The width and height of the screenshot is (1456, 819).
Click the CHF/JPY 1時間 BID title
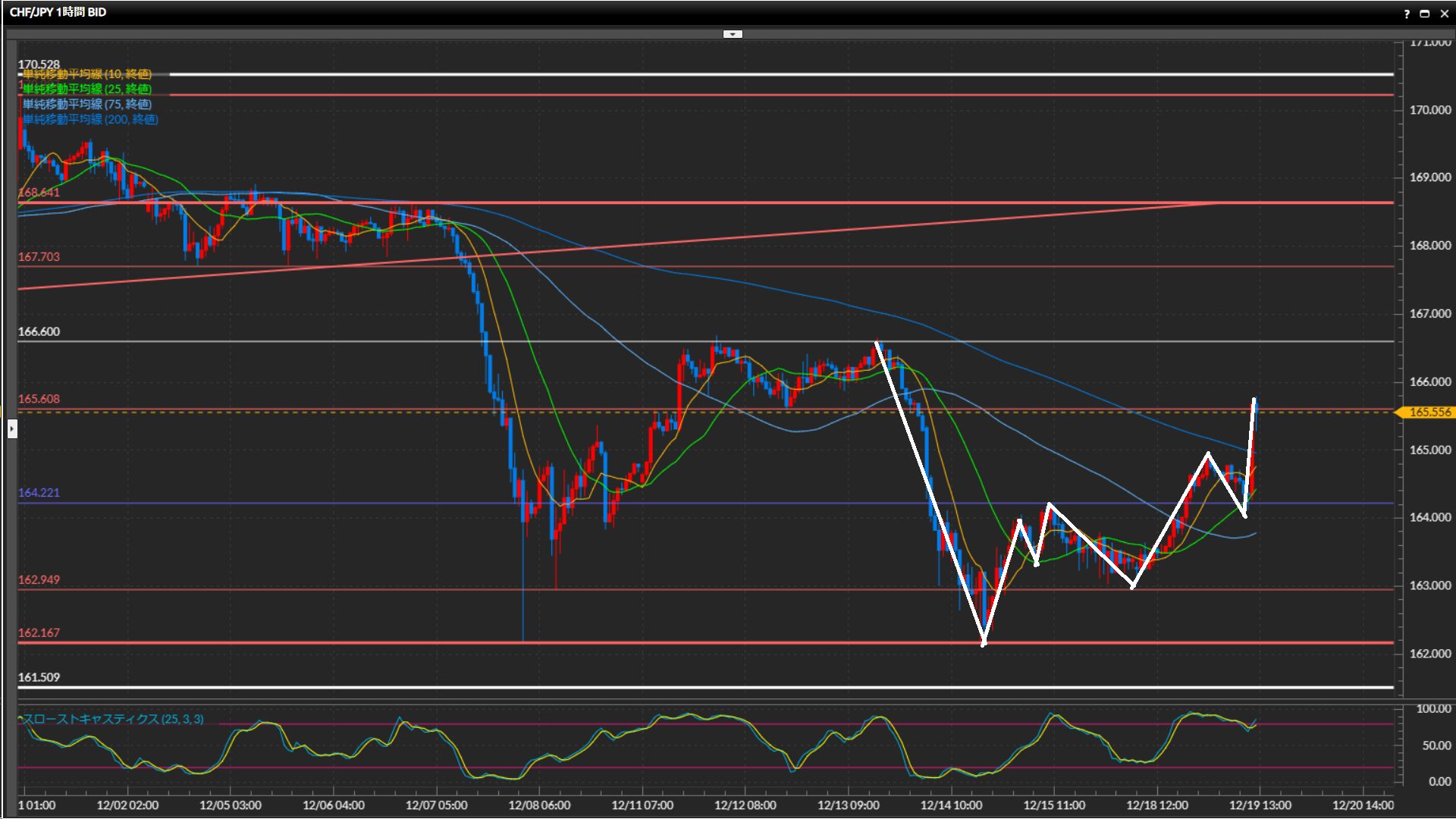click(58, 12)
